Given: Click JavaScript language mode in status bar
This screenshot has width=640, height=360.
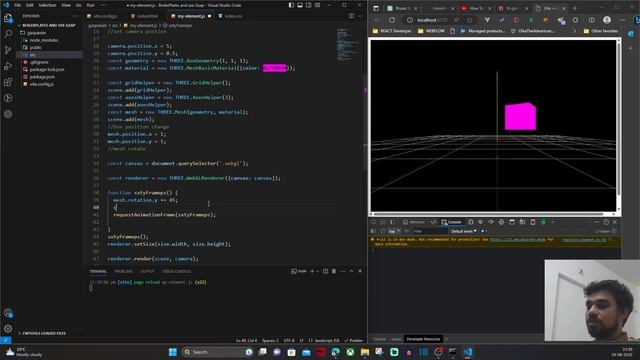Looking at the screenshot, I should tap(327, 340).
